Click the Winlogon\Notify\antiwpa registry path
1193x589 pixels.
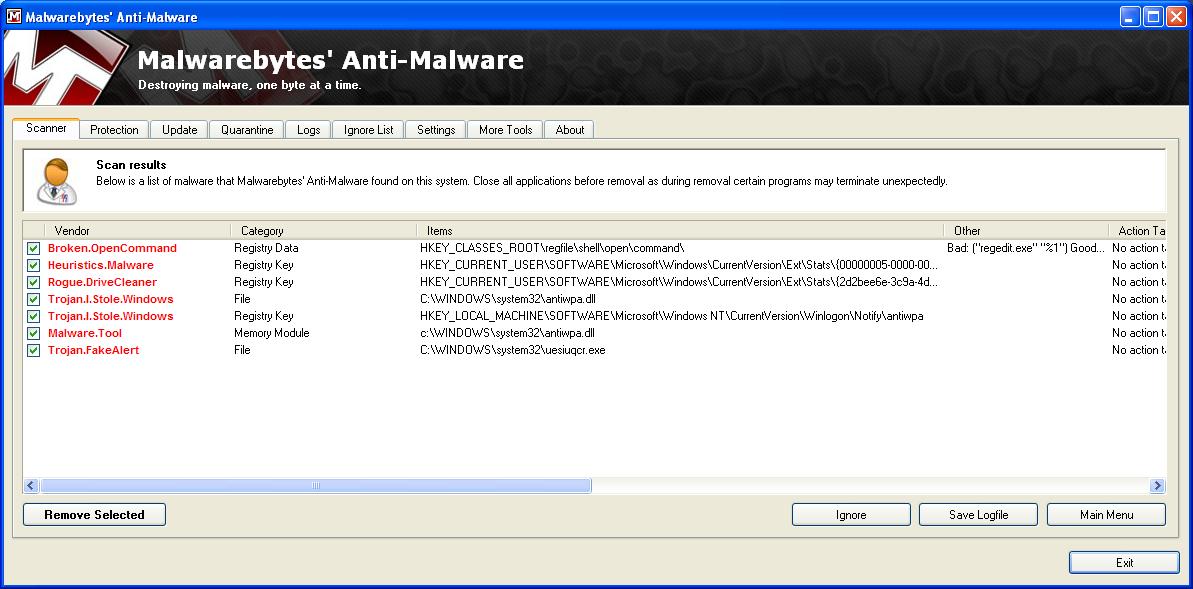[x=672, y=316]
